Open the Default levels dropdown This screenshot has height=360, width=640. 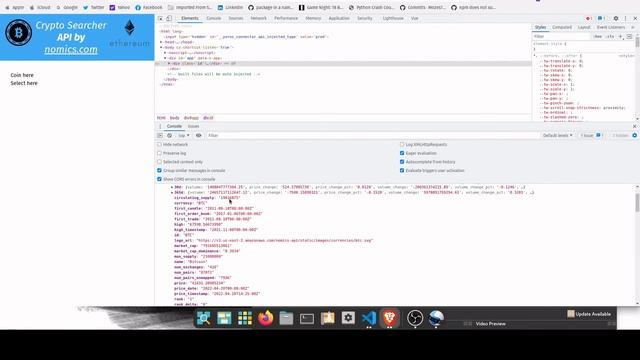click(558, 136)
